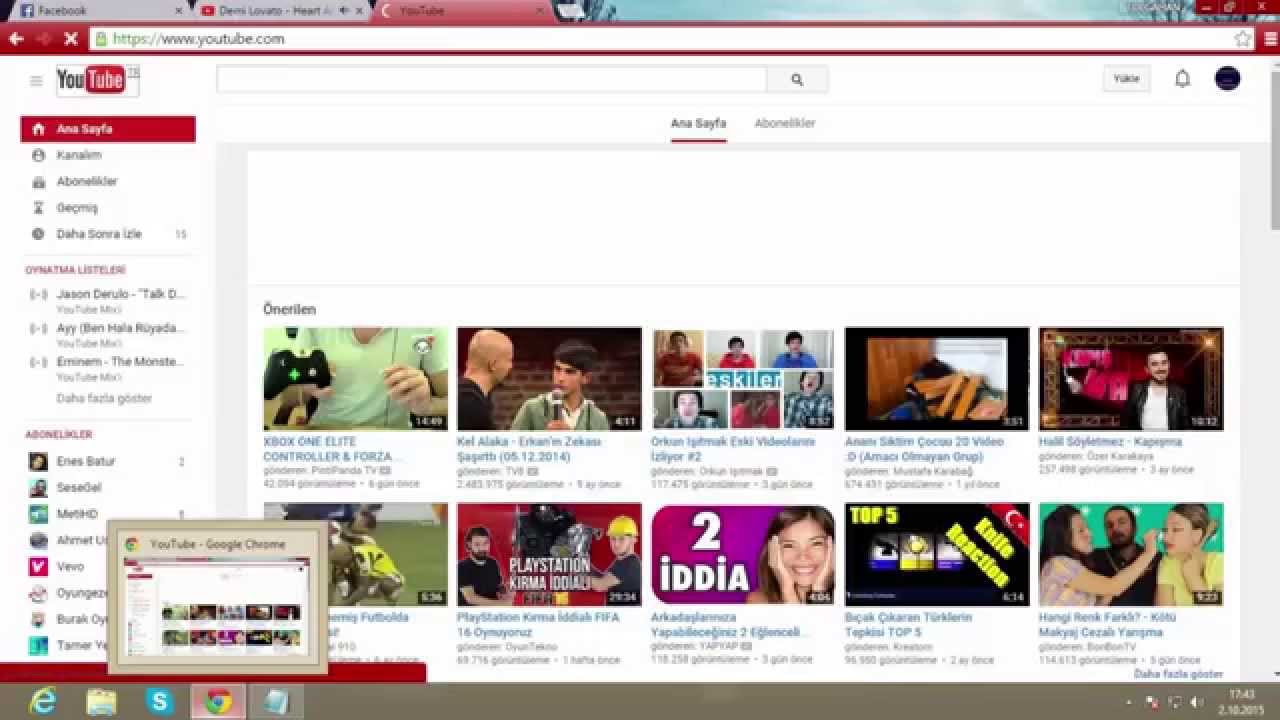Open PlayStation Kırma İddialı FIFA title
This screenshot has width=1280, height=720.
click(538, 625)
